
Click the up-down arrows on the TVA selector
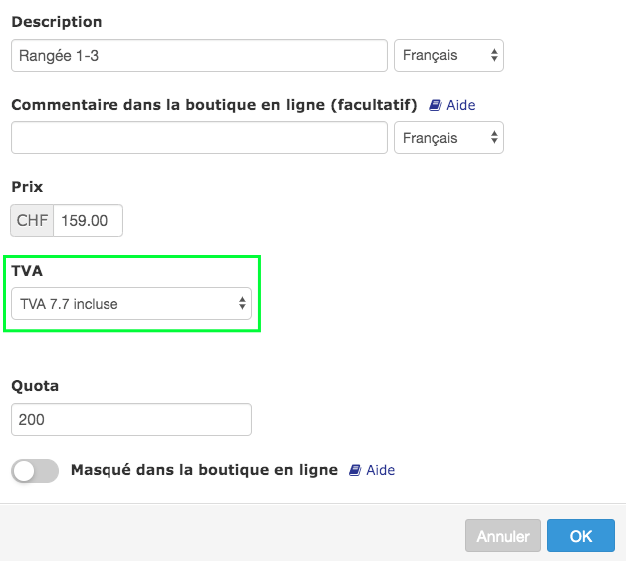coord(242,303)
